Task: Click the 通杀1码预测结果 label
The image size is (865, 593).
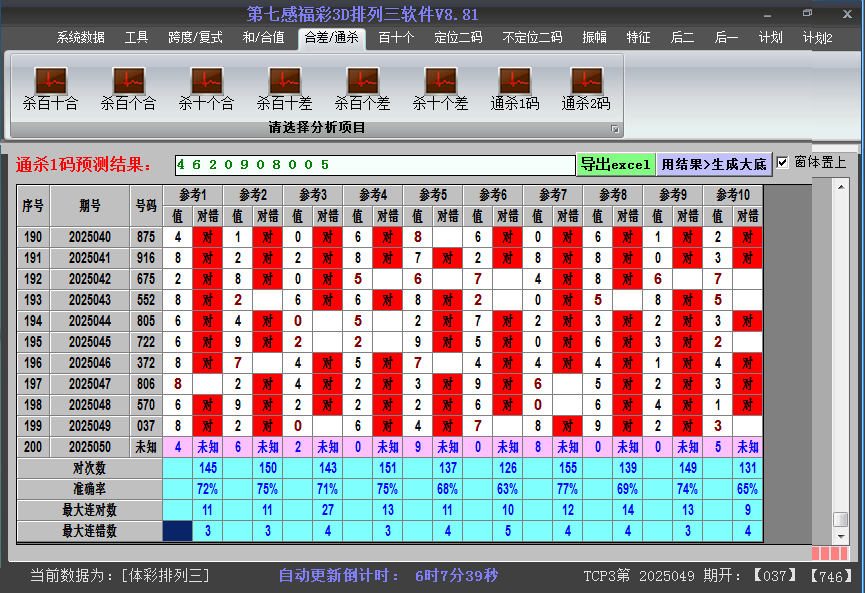Action: coord(84,164)
